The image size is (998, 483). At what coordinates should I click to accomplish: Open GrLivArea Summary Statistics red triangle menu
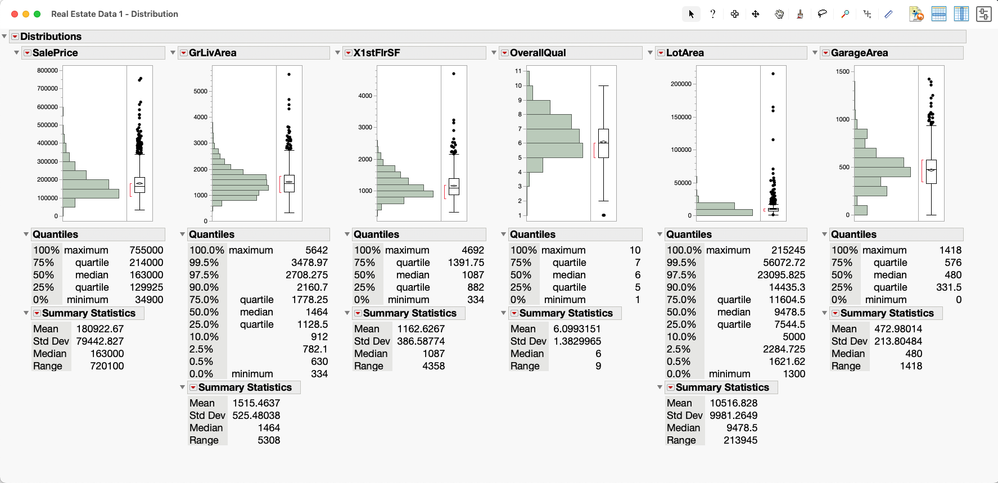pyautogui.click(x=192, y=388)
